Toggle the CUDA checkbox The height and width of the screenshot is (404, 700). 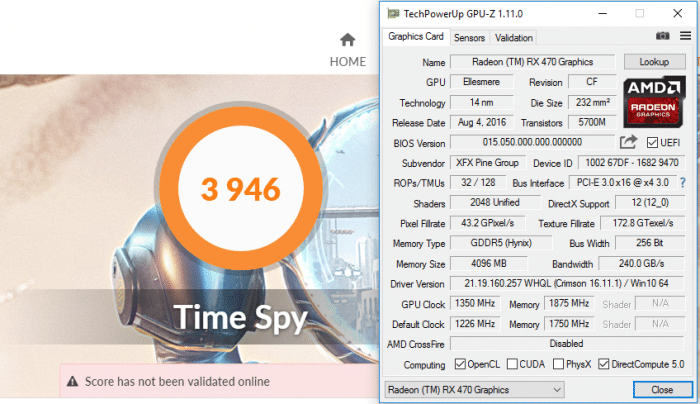512,364
